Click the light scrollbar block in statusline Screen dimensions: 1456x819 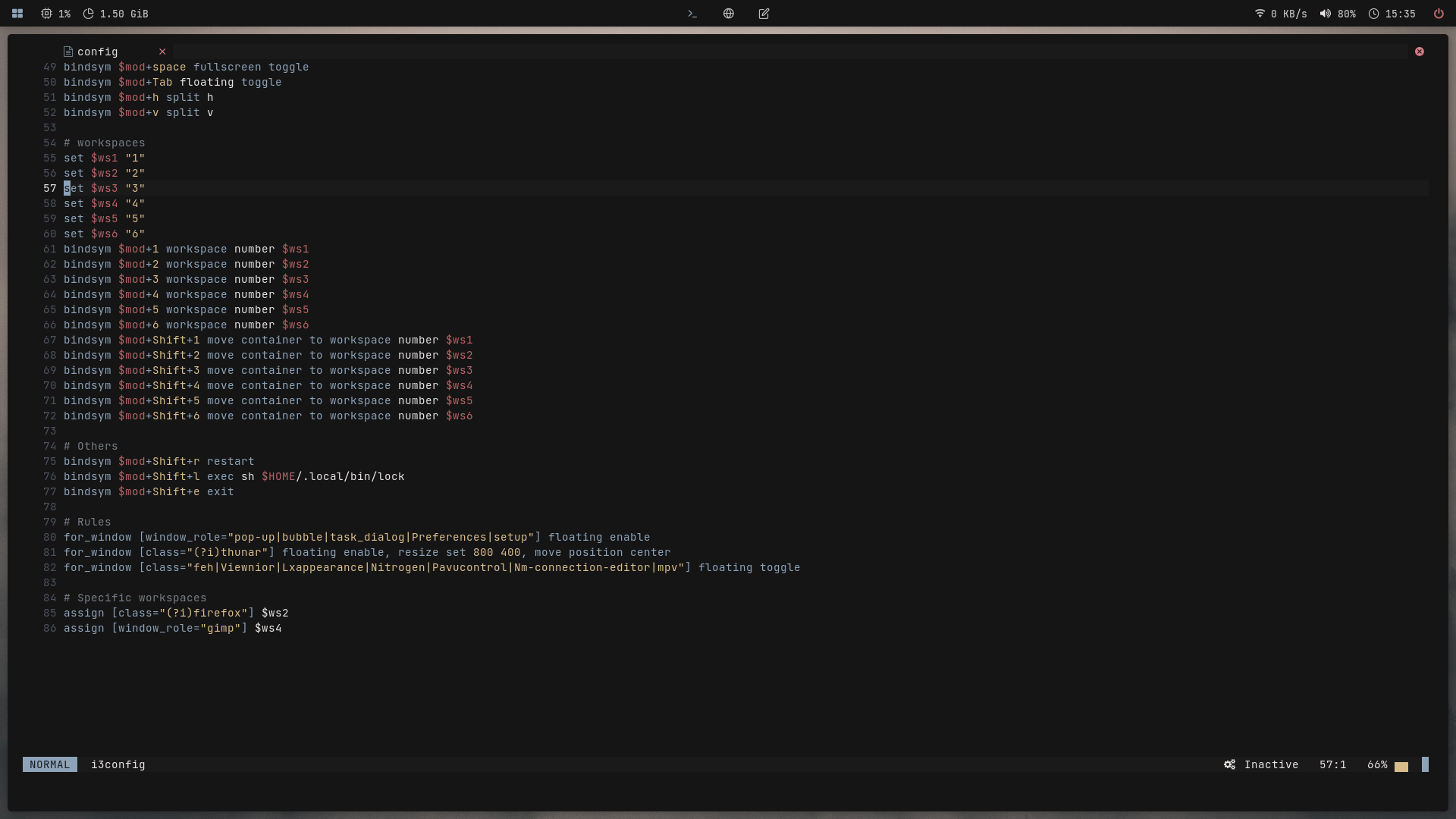pyautogui.click(x=1425, y=764)
